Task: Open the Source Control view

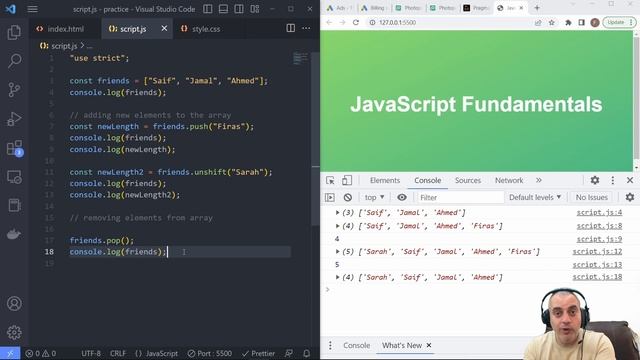Action: pos(14,90)
